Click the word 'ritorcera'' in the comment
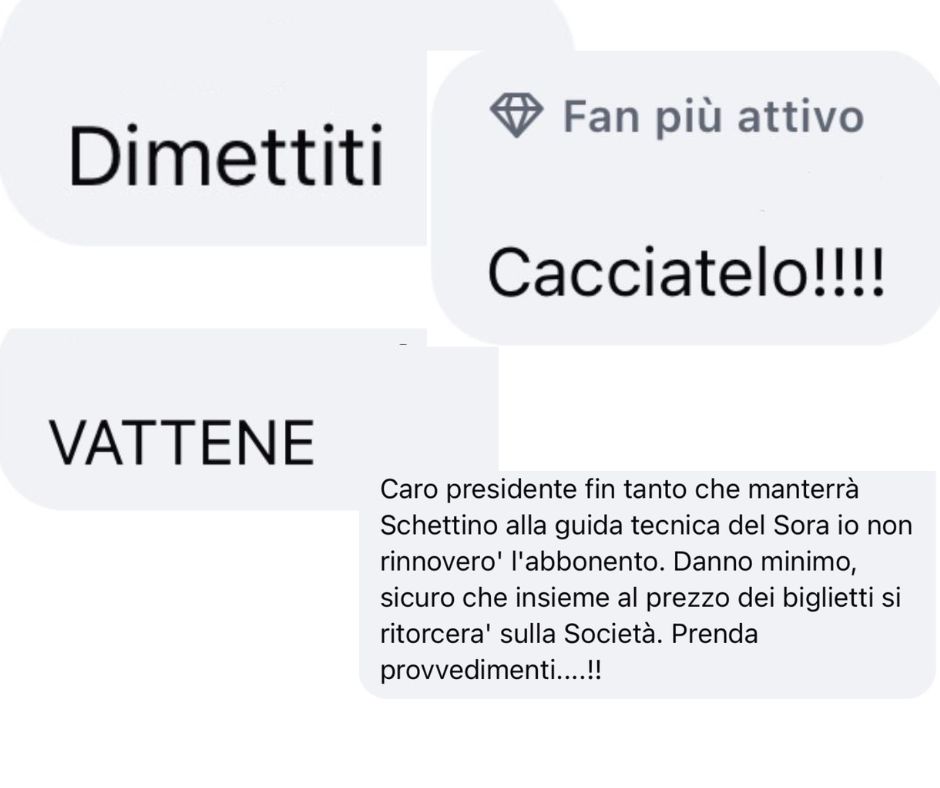Viewport: 940px width, 788px height. [x=436, y=633]
